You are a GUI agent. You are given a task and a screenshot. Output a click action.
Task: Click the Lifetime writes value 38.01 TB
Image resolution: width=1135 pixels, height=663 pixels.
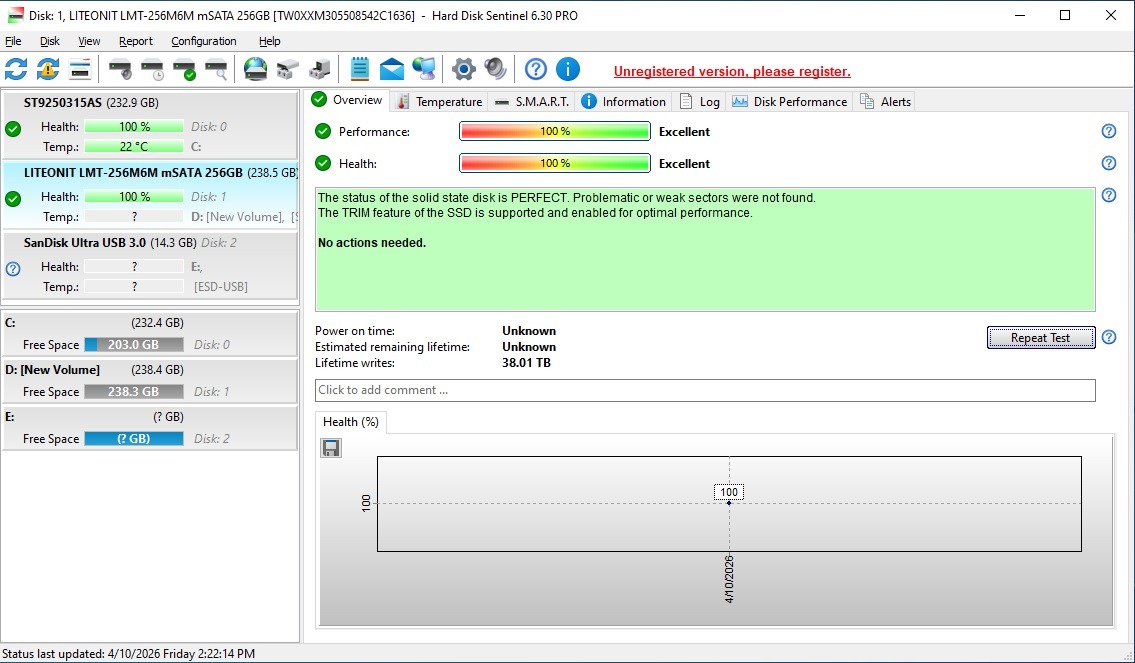pyautogui.click(x=526, y=363)
